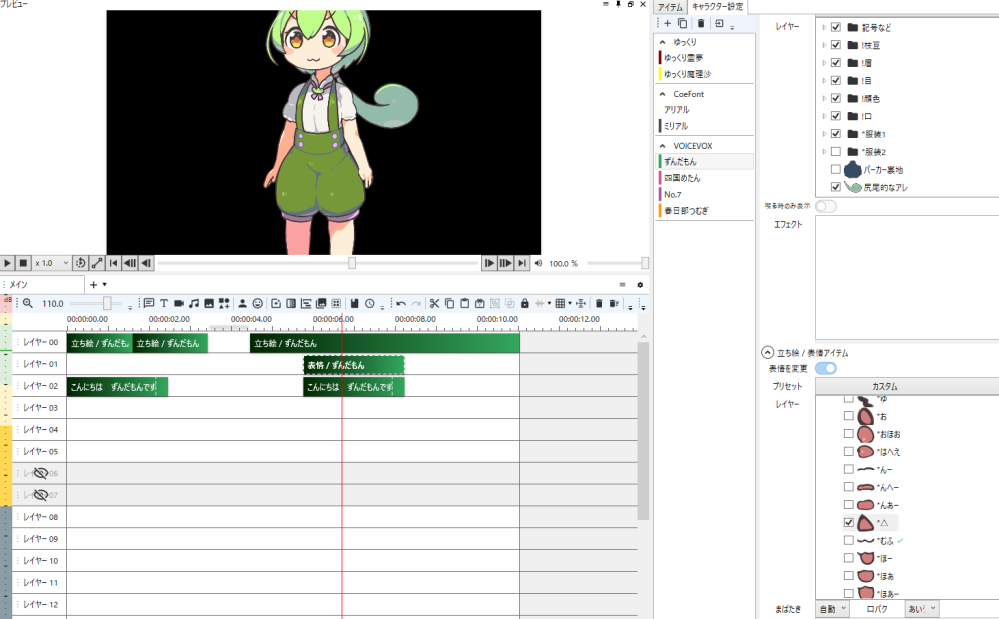
Task: Undo the last action
Action: pos(401,304)
